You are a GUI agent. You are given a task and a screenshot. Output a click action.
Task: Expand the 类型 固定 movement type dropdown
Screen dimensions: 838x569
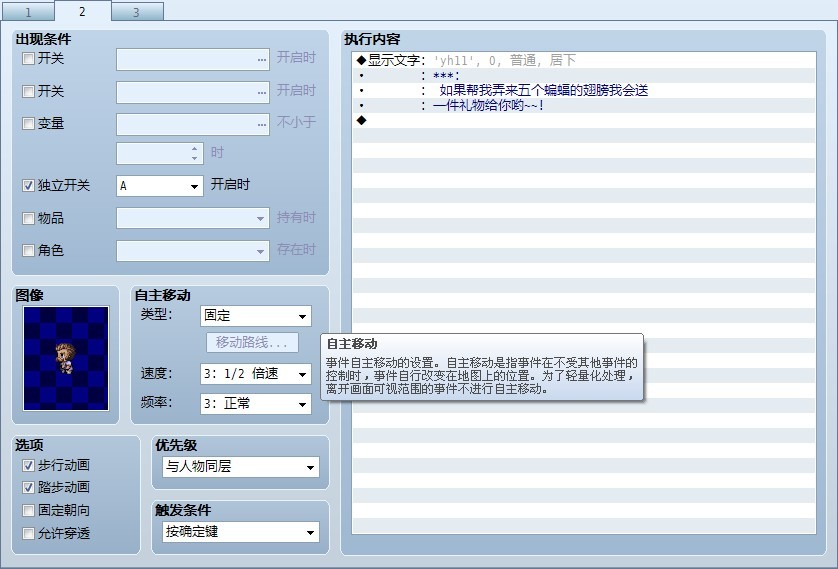pyautogui.click(x=255, y=316)
